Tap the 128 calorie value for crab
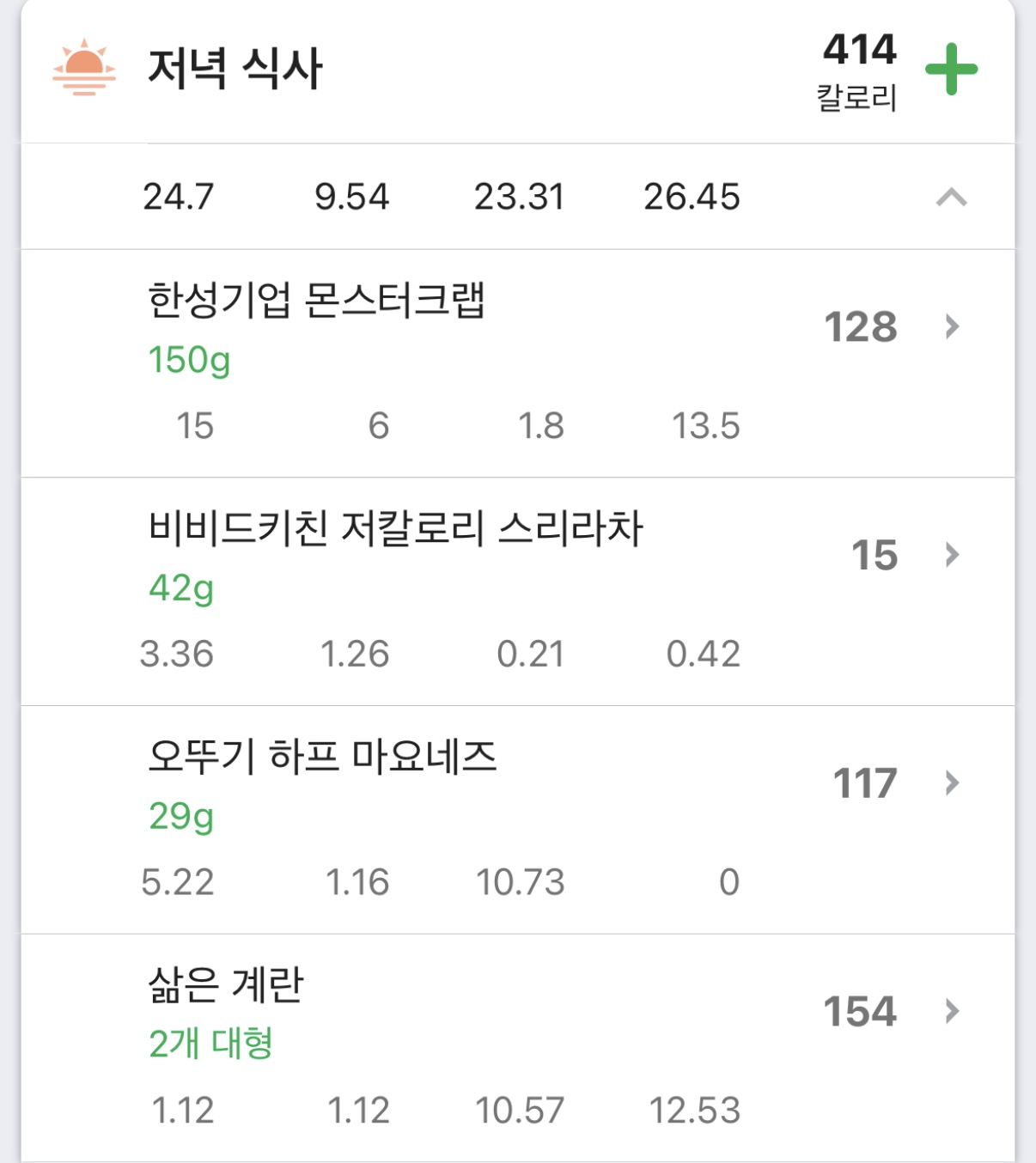Image resolution: width=1036 pixels, height=1163 pixels. (861, 327)
